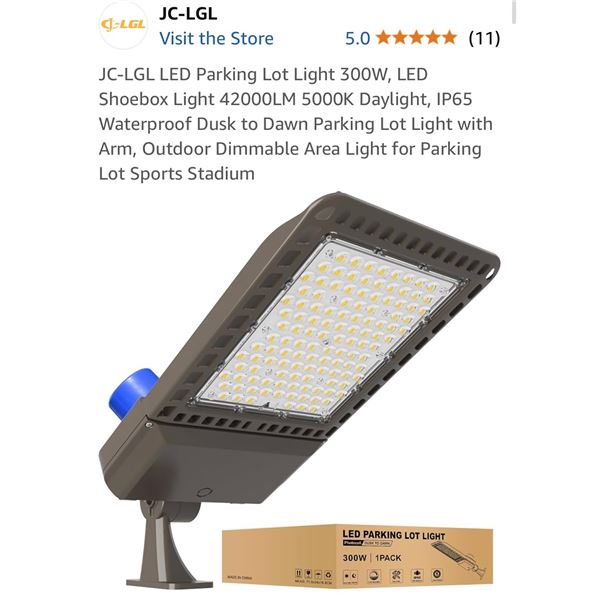Click the LED PARKING LOT LIGHT box label
The height and width of the screenshot is (600, 600).
[394, 535]
